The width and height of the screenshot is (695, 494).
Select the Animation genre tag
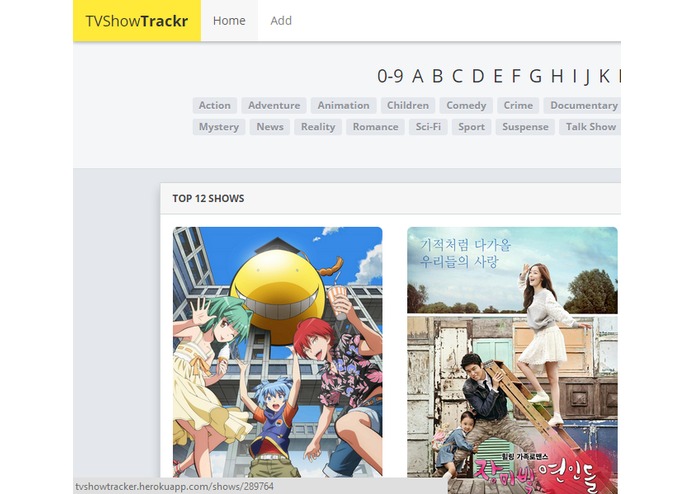(344, 105)
